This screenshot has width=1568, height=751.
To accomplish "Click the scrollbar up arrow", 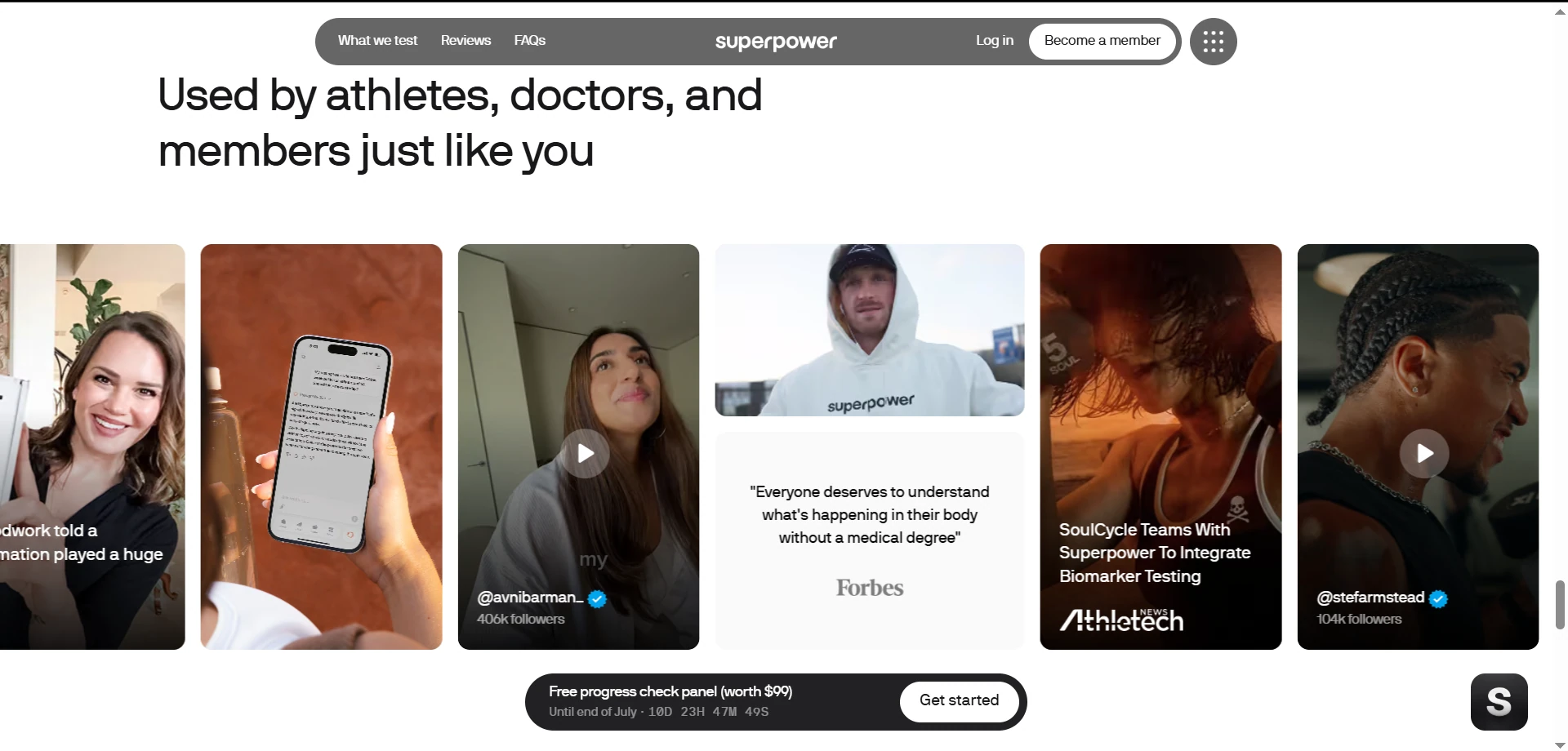I will pos(1560,11).
